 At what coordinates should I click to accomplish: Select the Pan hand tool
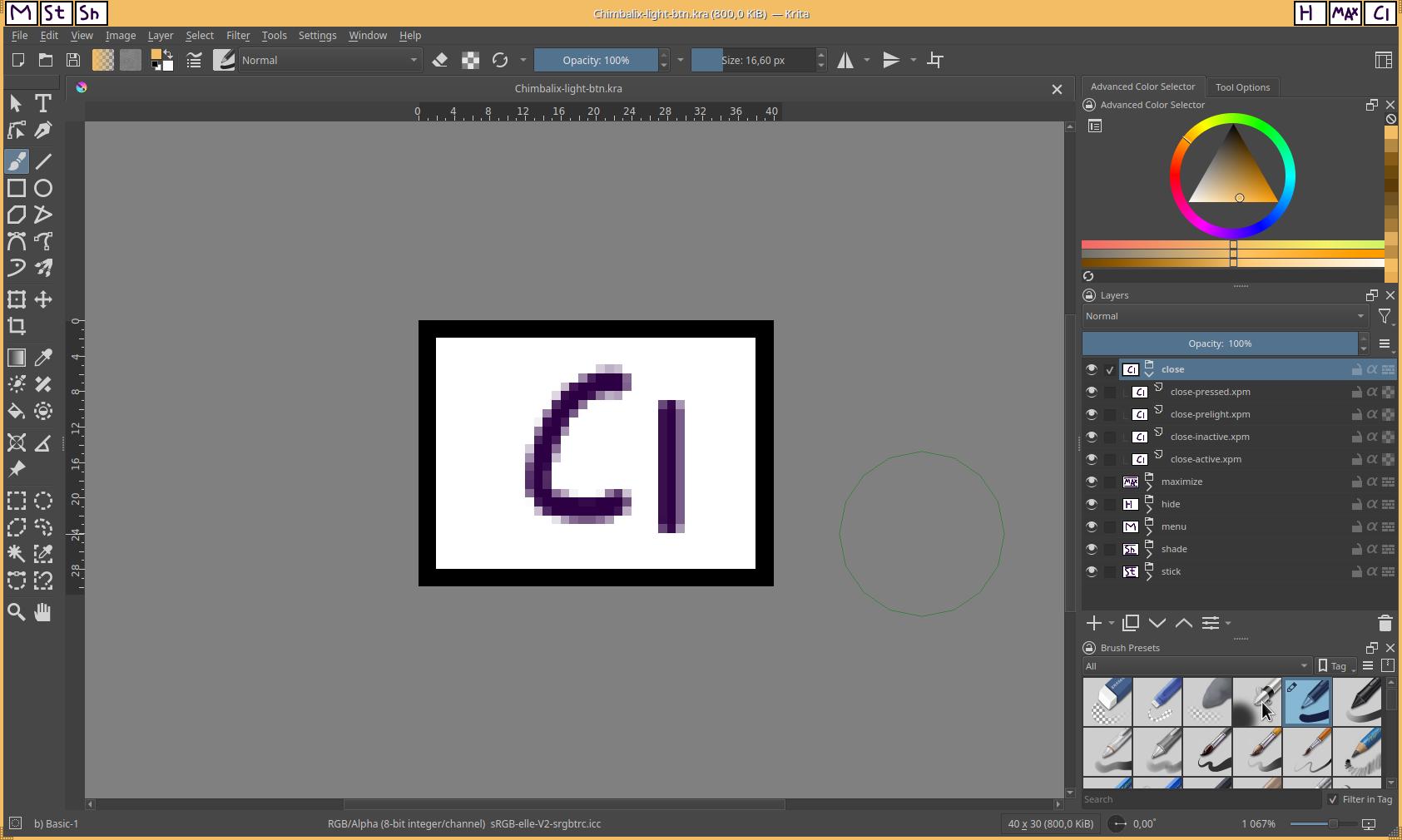pyautogui.click(x=43, y=613)
